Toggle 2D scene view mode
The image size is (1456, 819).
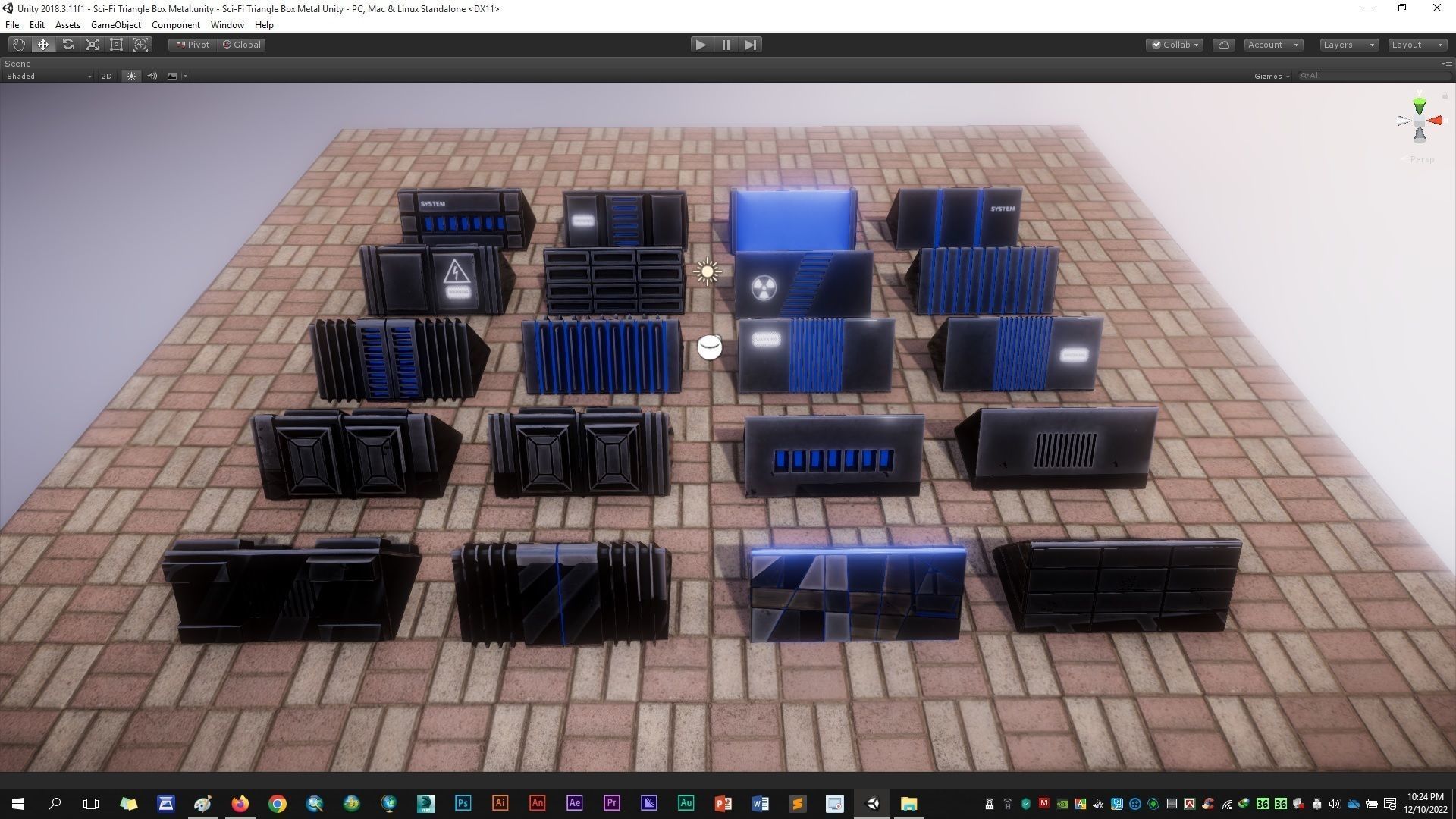(106, 76)
